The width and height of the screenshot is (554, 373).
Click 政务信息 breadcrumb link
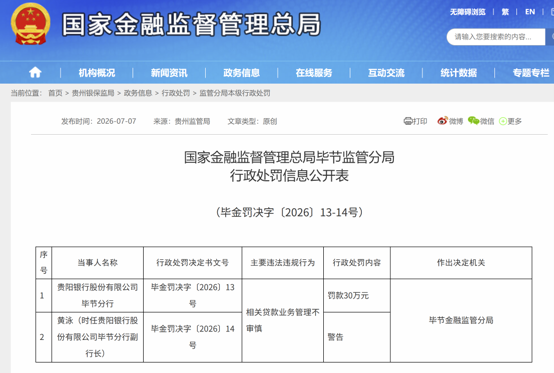tap(138, 93)
